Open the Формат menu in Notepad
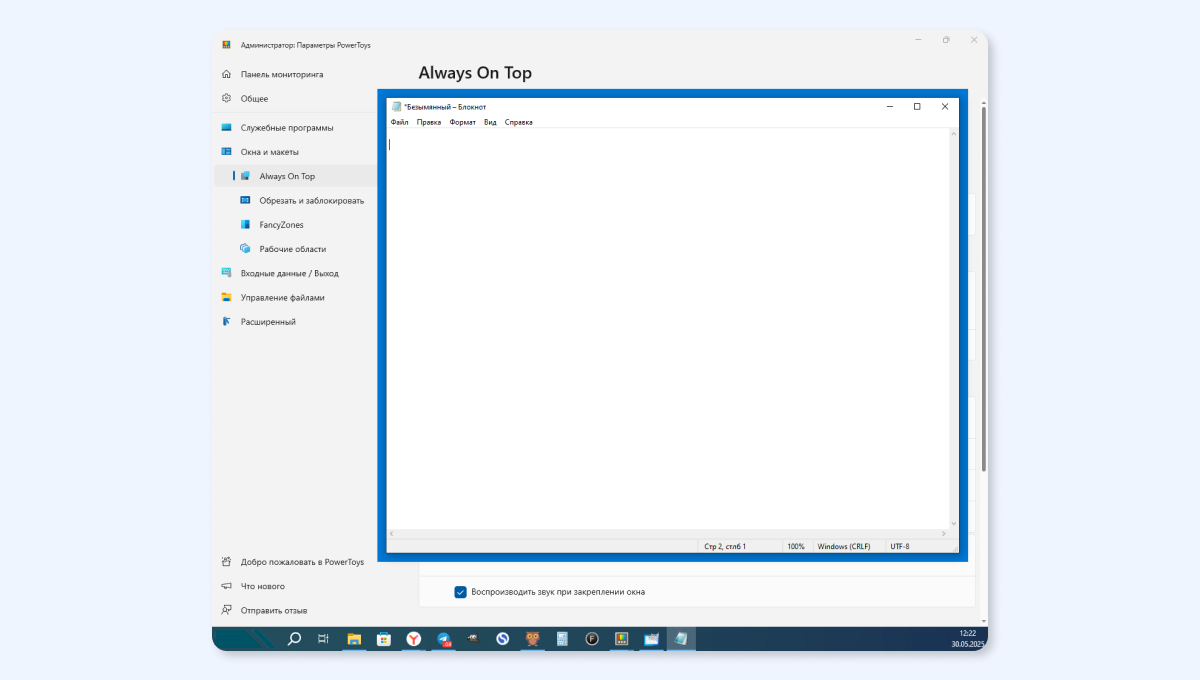Image resolution: width=1200 pixels, height=680 pixels. pyautogui.click(x=463, y=122)
